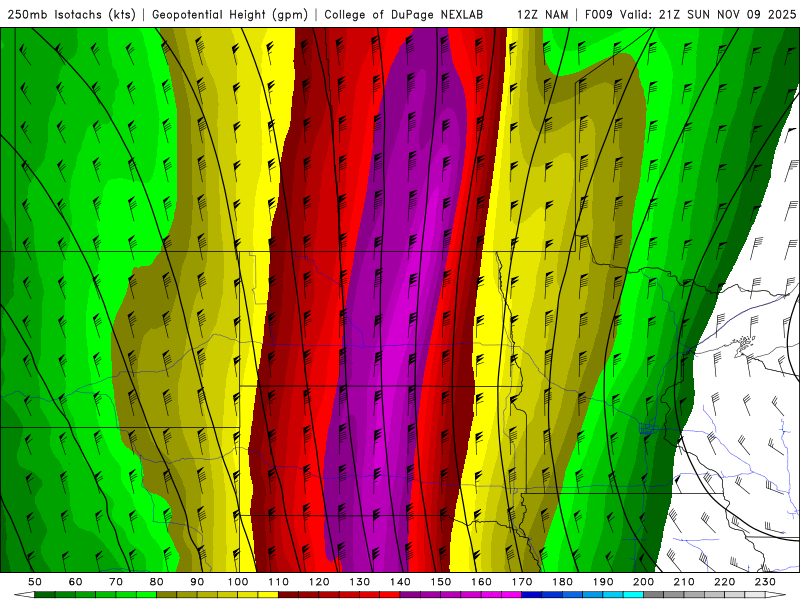
Task: Click the legend value 180
Action: [563, 582]
